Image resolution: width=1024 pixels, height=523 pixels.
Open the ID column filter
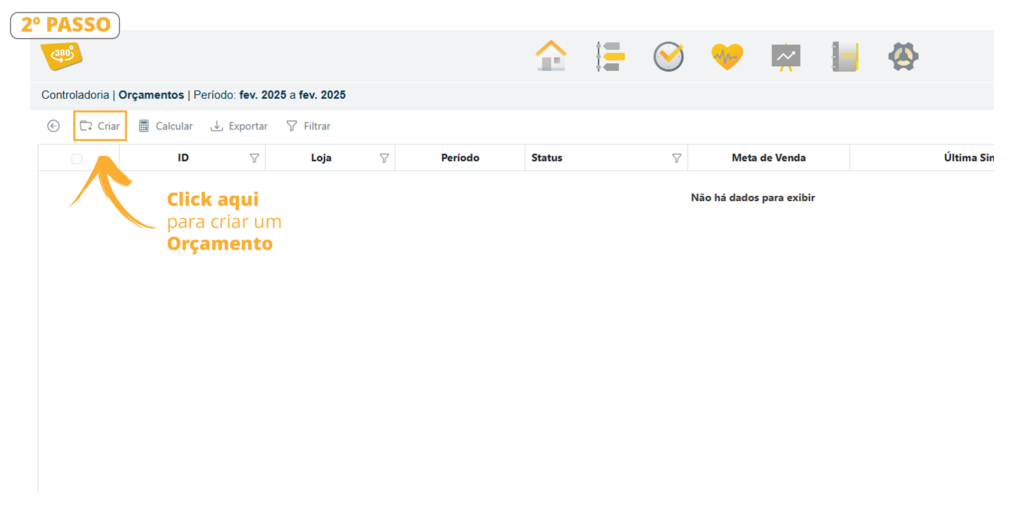click(x=254, y=158)
